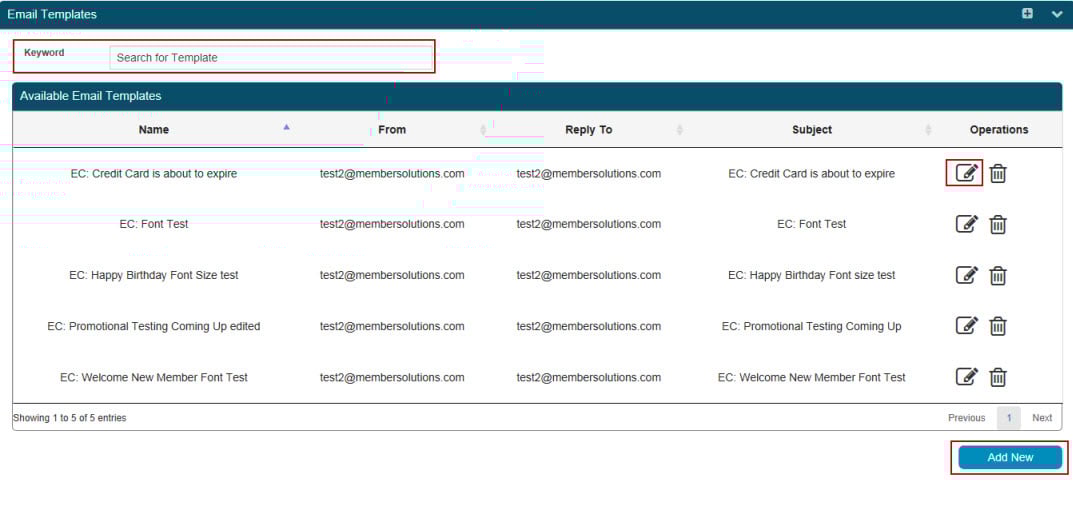The width and height of the screenshot is (1073, 506).
Task: Sort templates by Reply To column
Action: [x=588, y=129]
